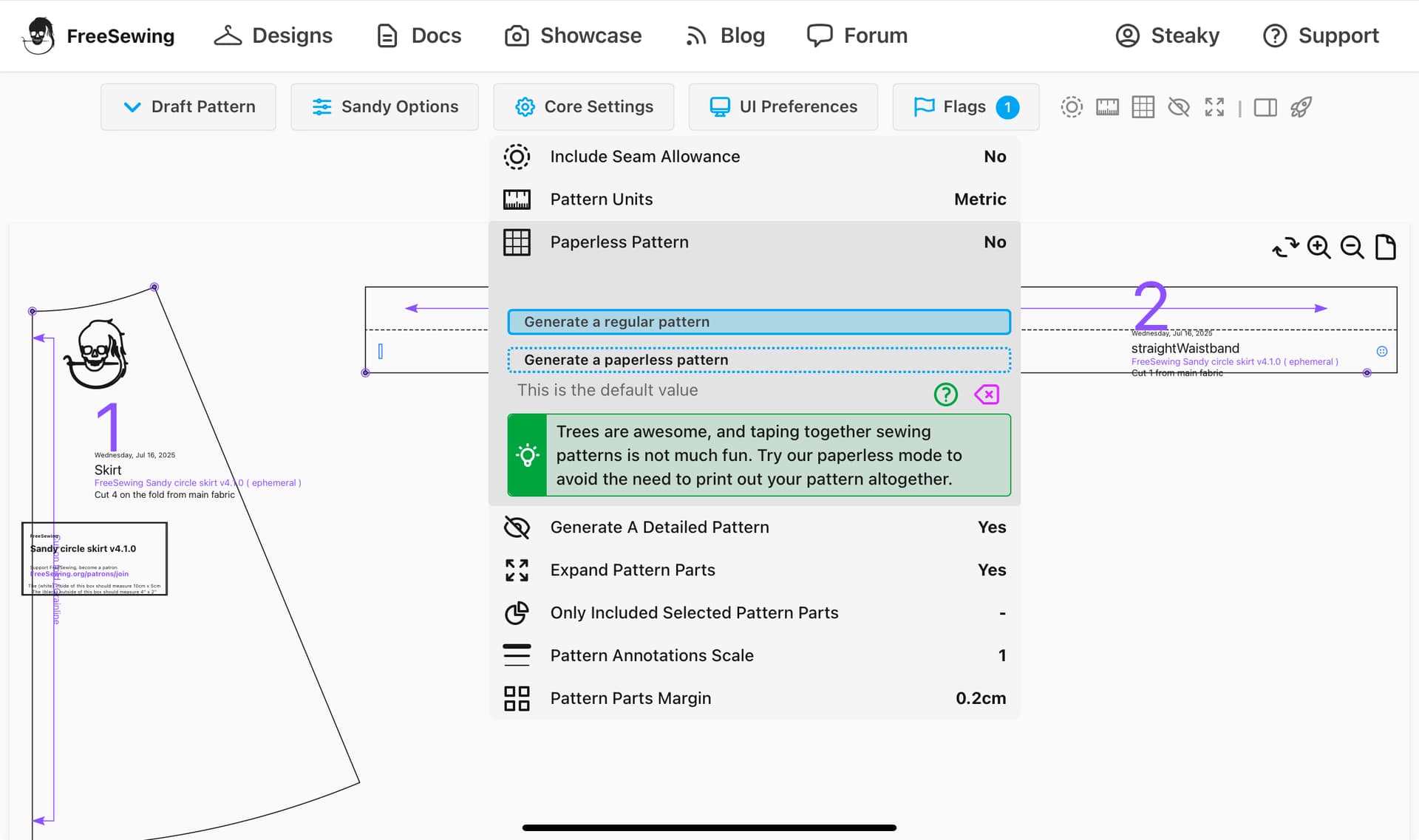
Task: Zoom in on the pattern
Action: tap(1318, 247)
